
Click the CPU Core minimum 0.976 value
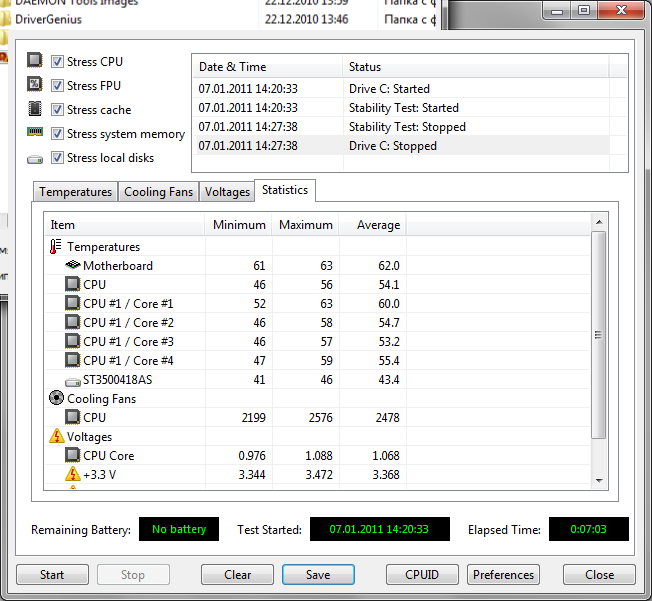coord(252,455)
